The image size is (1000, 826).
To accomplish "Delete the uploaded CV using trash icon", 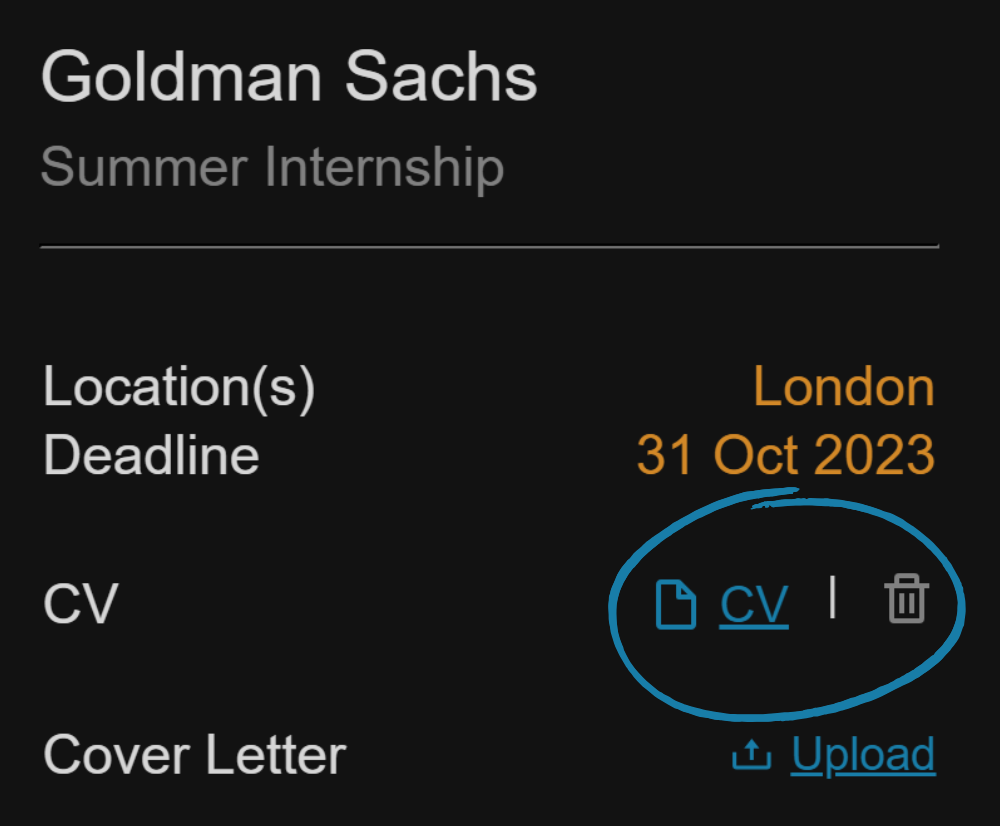I will tap(906, 601).
